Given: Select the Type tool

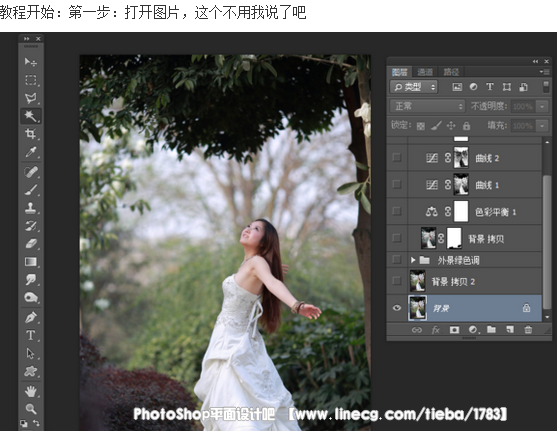Looking at the screenshot, I should point(31,335).
